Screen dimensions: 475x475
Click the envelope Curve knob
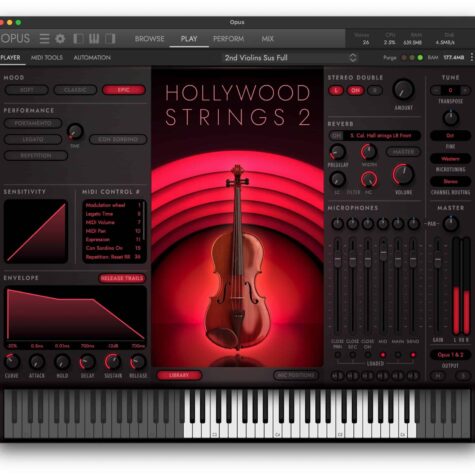12,362
